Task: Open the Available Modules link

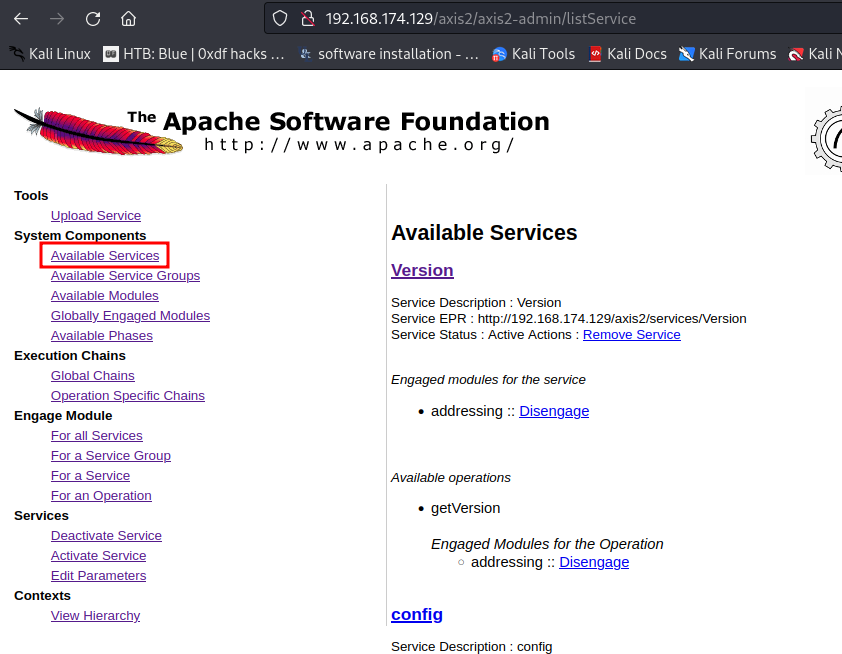Action: pos(105,295)
